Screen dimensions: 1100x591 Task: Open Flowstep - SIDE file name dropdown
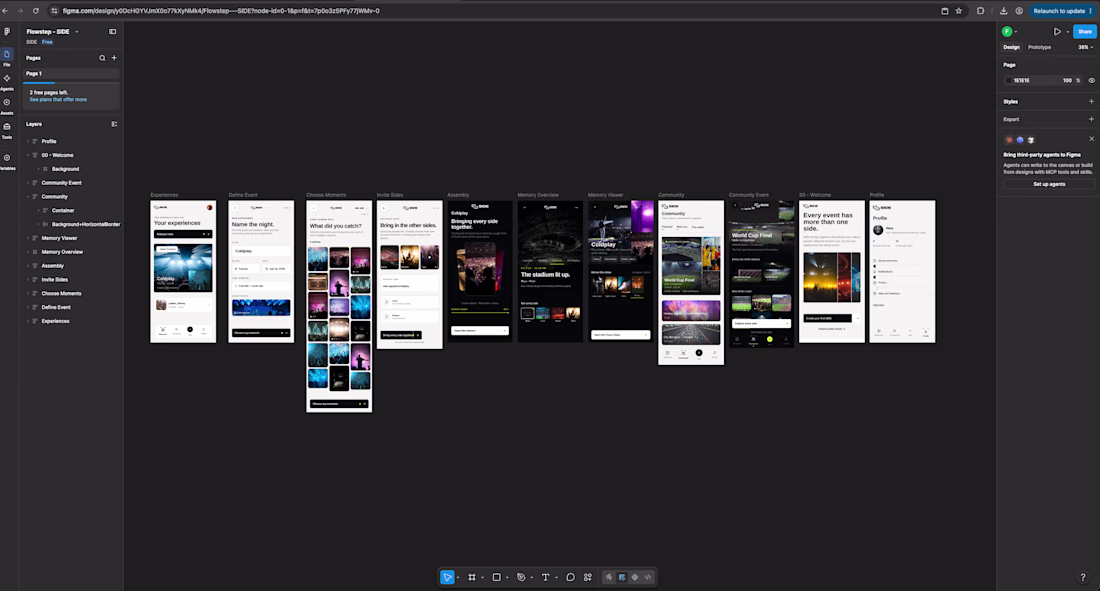pos(76,32)
